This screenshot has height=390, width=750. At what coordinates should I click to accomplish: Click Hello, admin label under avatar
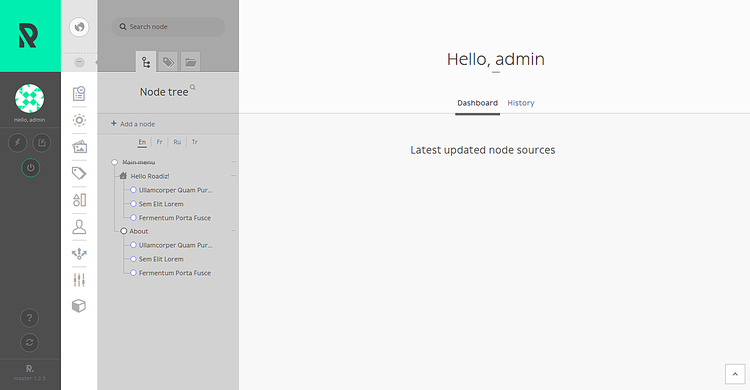click(x=30, y=120)
